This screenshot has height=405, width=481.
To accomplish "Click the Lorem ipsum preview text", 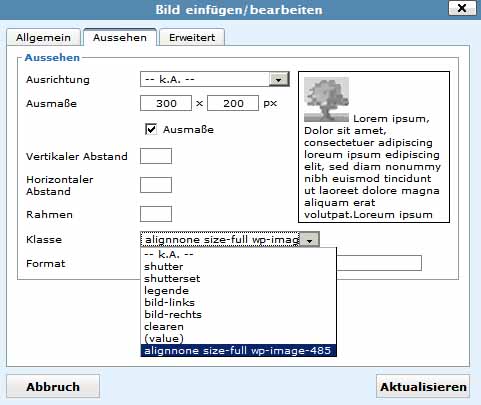I will tap(372, 167).
